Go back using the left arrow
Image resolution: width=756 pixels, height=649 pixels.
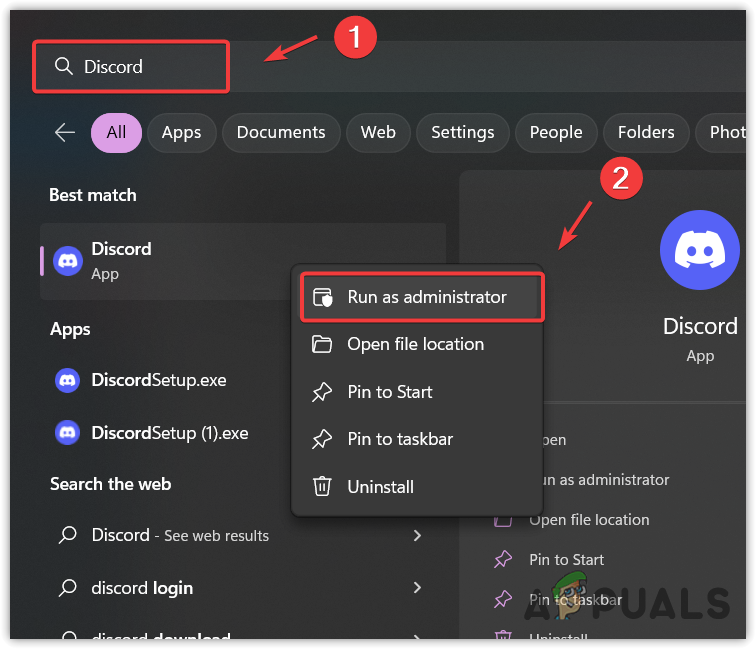65,132
